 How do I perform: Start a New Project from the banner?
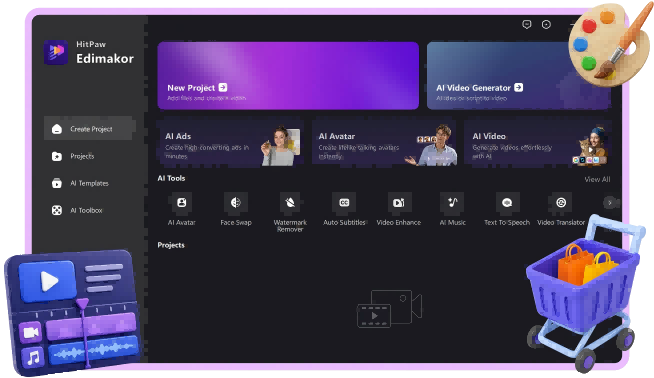[x=288, y=76]
